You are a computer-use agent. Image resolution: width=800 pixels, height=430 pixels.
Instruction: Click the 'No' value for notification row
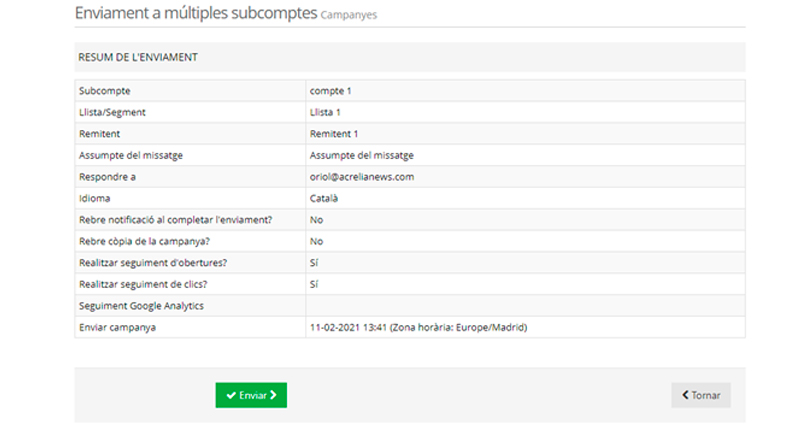click(316, 220)
